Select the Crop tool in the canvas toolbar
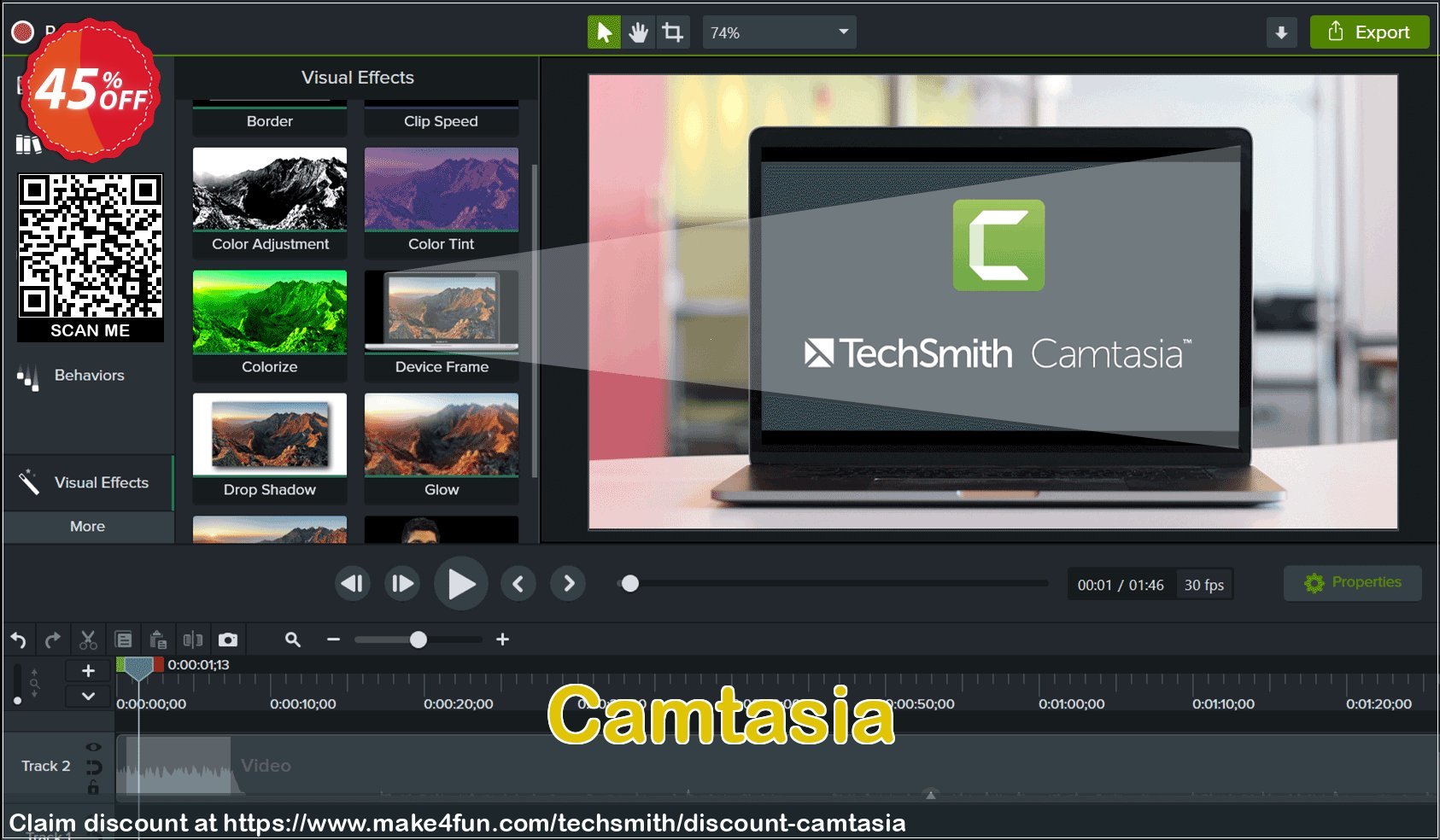This screenshot has width=1440, height=840. click(x=673, y=32)
